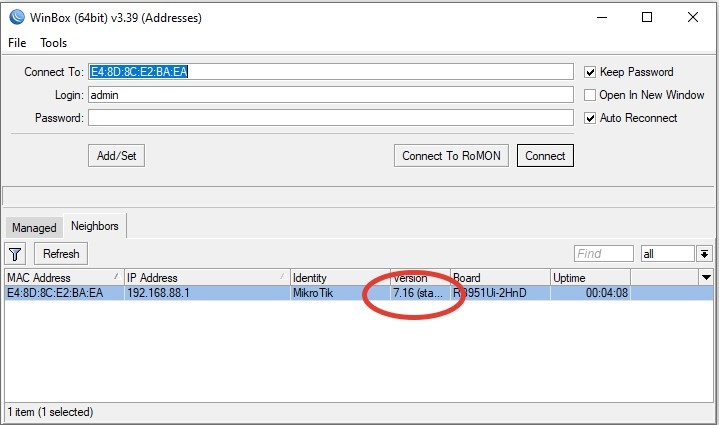
Task: Close the WinBox window
Action: pos(693,17)
